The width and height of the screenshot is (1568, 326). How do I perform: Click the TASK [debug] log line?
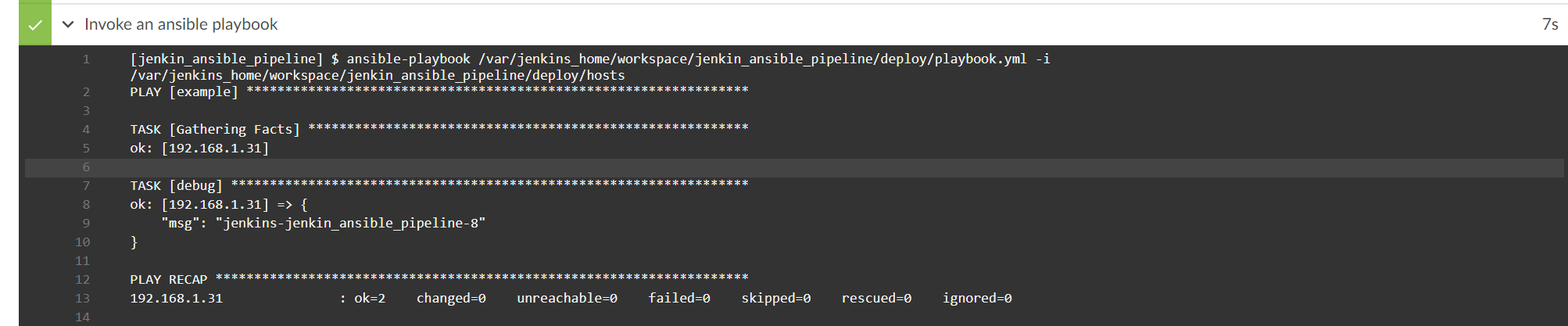tap(439, 185)
